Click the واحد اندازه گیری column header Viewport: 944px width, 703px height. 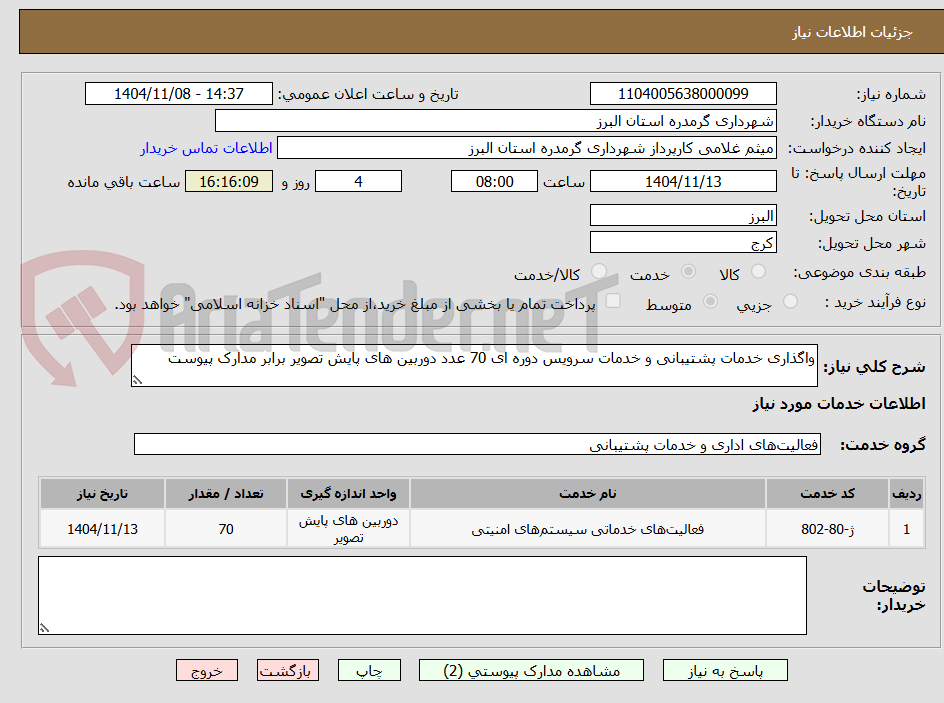[x=349, y=494]
